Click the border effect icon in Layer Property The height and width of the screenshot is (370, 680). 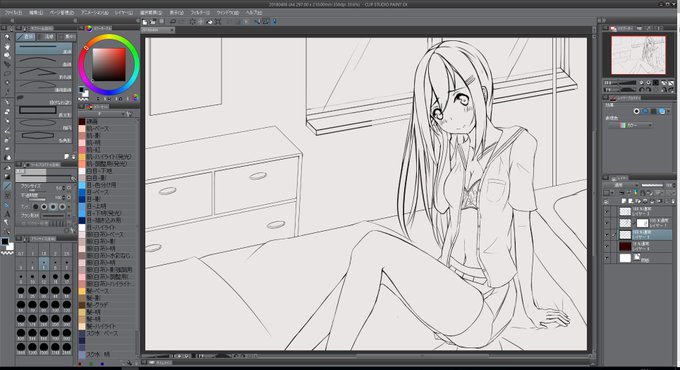pyautogui.click(x=636, y=111)
